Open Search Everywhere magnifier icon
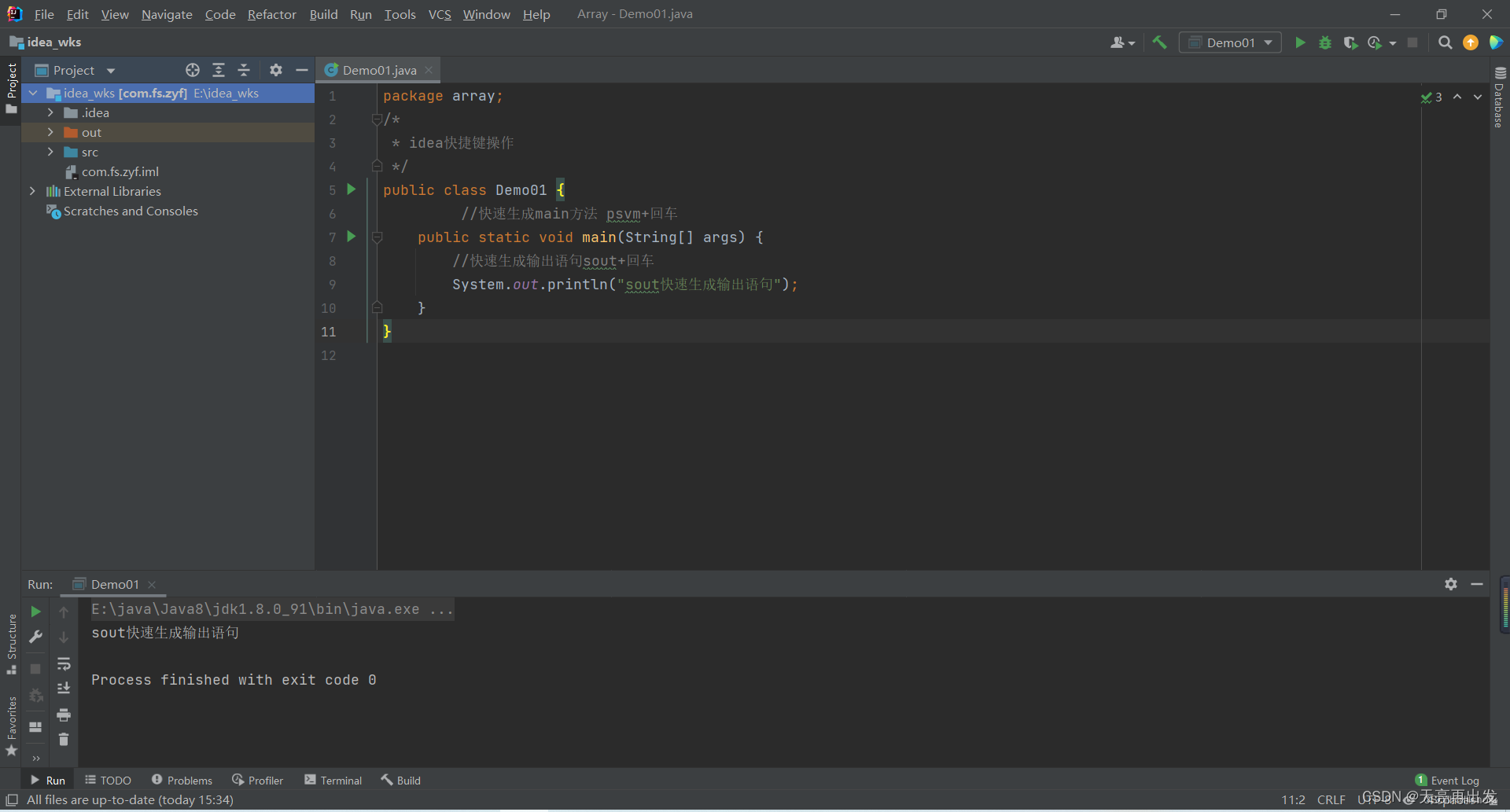Viewport: 1510px width, 812px height. [x=1445, y=42]
